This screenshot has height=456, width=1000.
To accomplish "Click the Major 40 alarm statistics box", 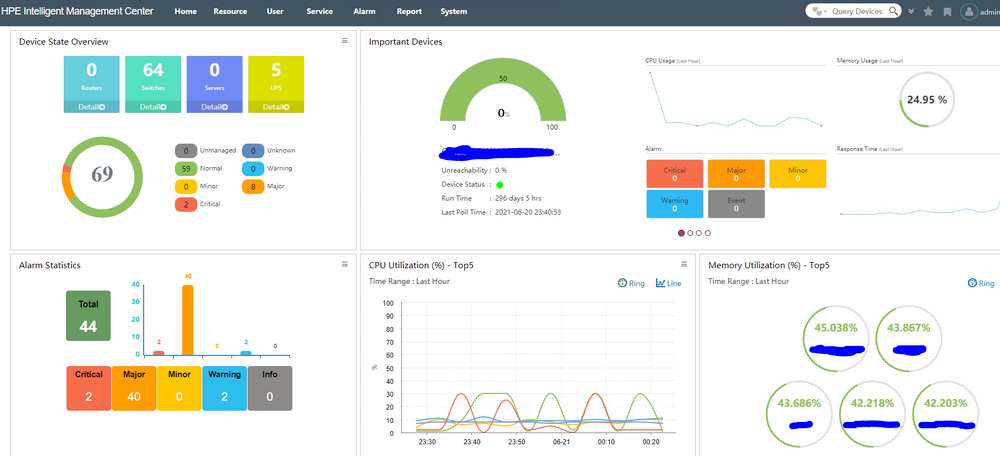I will (134, 388).
